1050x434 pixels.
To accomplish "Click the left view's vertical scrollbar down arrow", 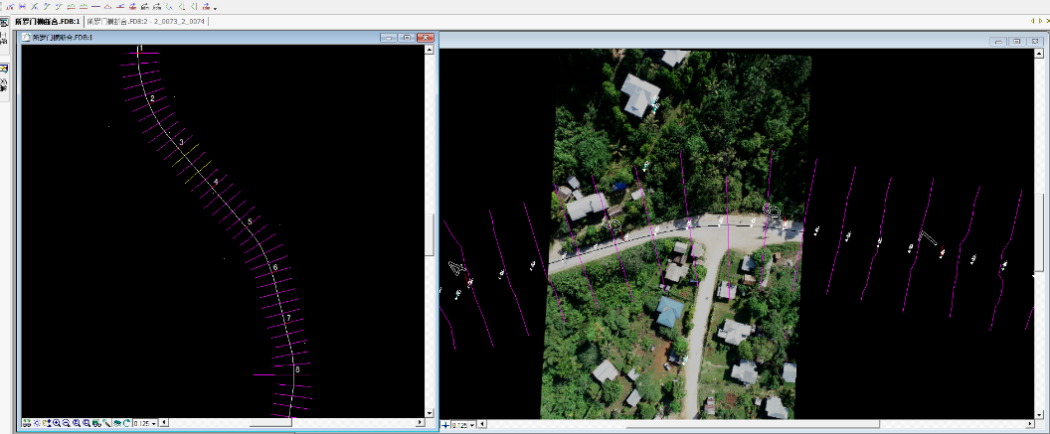I will point(431,412).
